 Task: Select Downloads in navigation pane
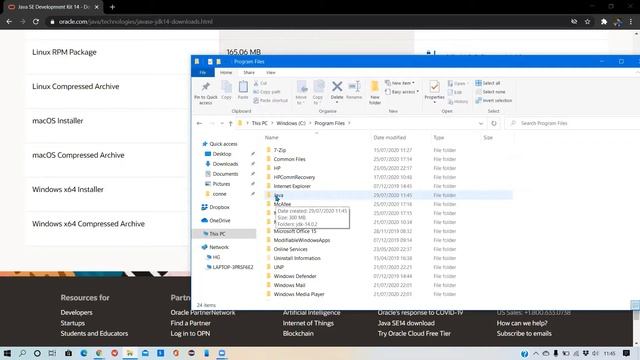point(225,164)
